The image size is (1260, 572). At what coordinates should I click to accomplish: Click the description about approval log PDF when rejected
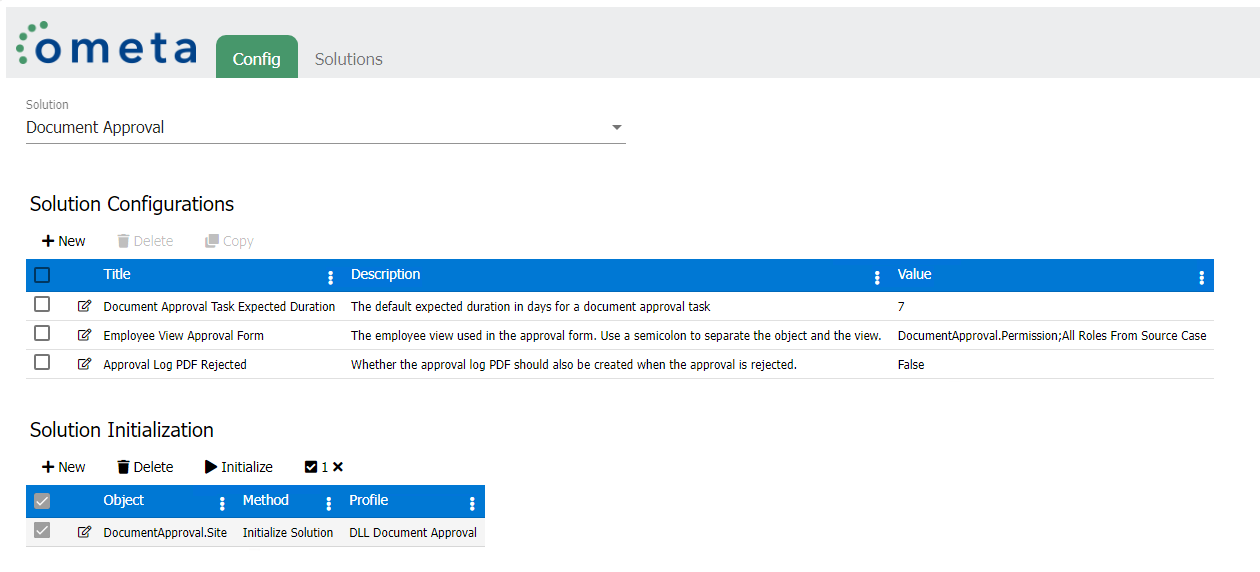click(x=573, y=364)
